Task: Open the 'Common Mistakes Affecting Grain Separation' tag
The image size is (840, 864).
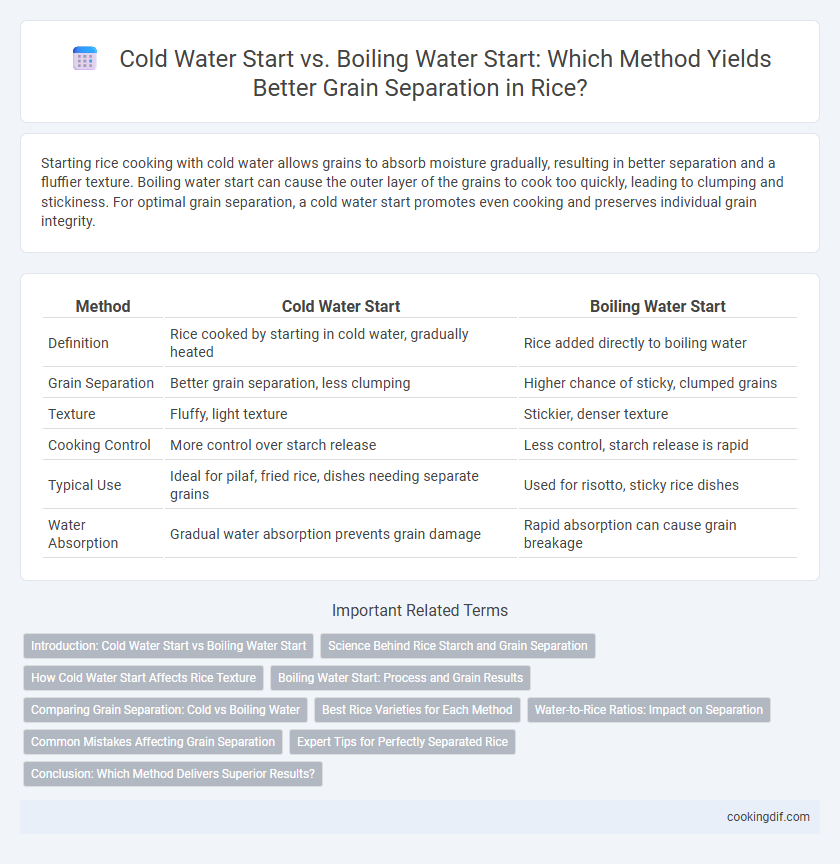Action: coord(153,742)
